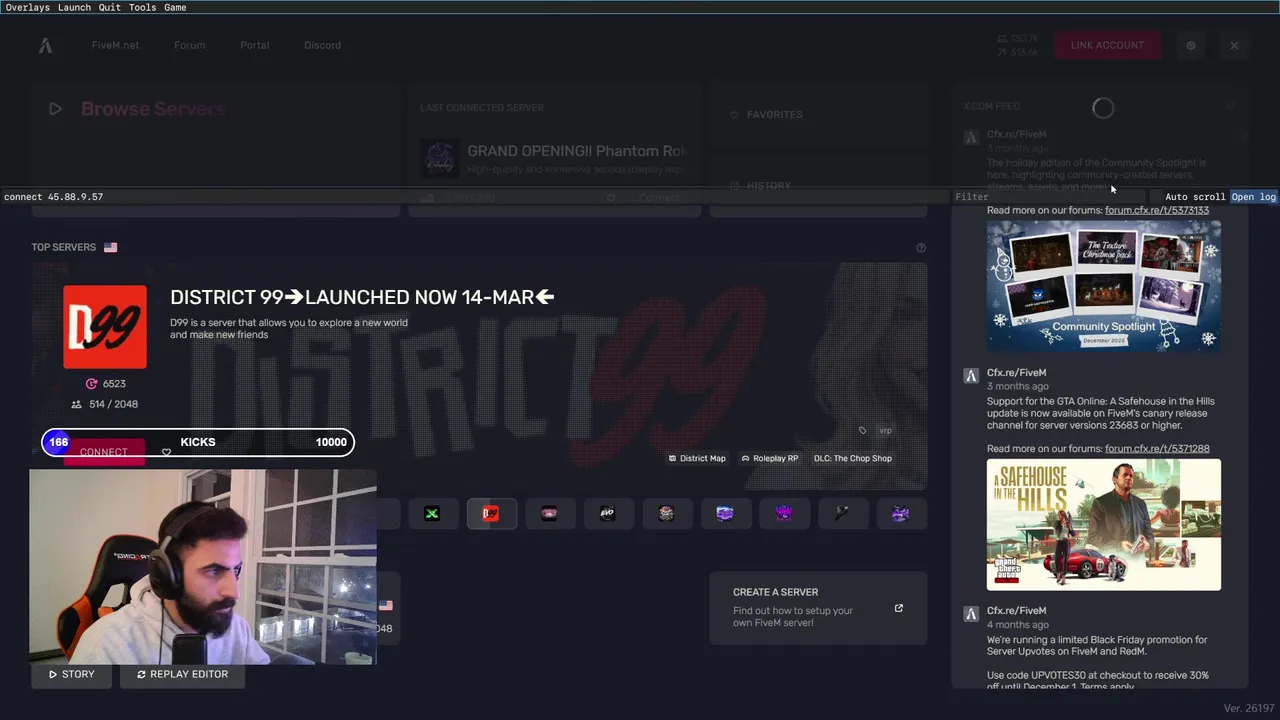This screenshot has height=720, width=1280.
Task: Click Cfx.re/FiveM author of Safehouse post
Action: tap(1016, 373)
